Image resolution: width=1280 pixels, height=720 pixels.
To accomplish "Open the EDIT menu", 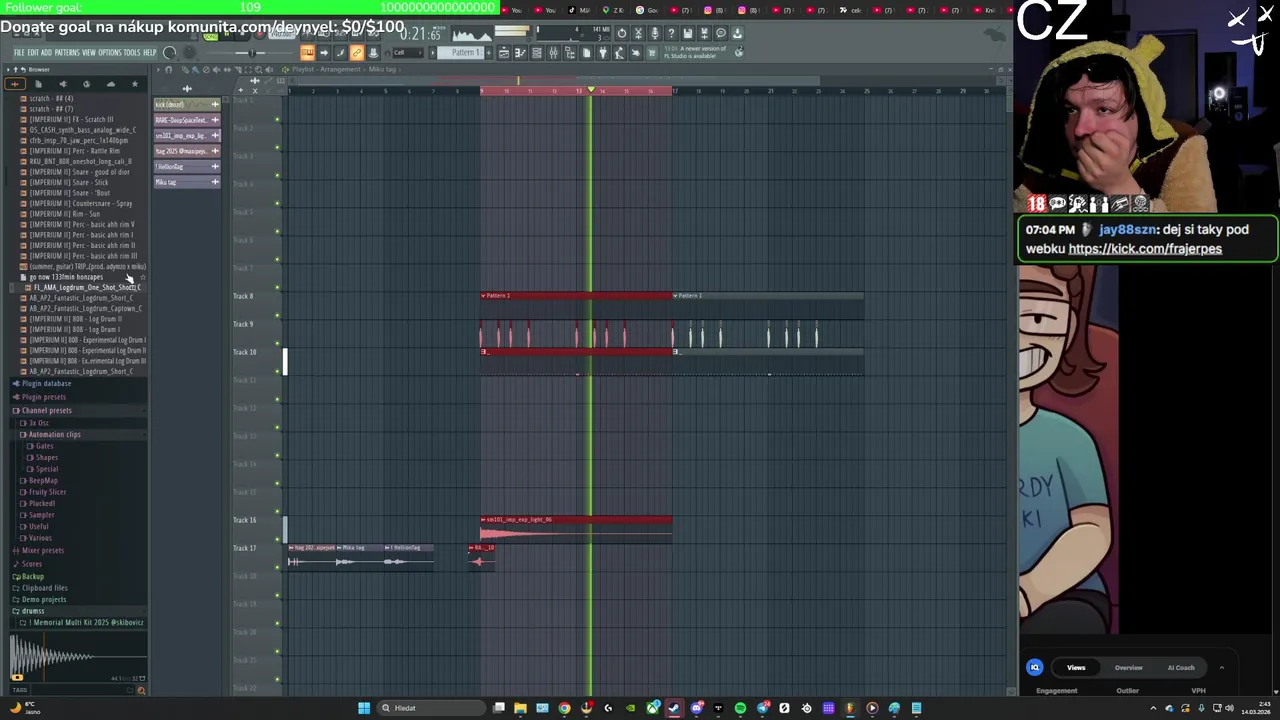I will tap(33, 53).
